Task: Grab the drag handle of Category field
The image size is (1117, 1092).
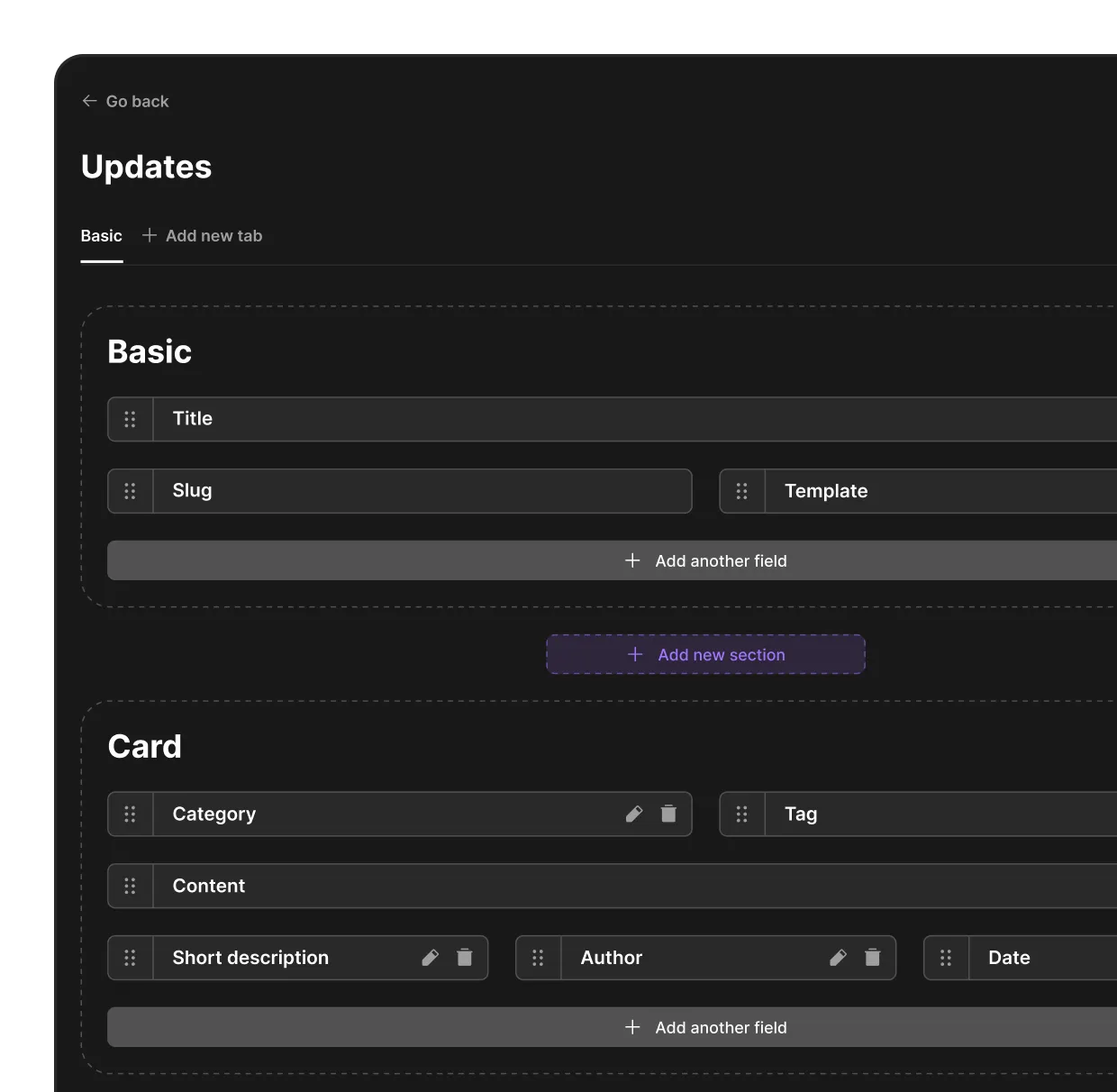Action: (x=130, y=814)
